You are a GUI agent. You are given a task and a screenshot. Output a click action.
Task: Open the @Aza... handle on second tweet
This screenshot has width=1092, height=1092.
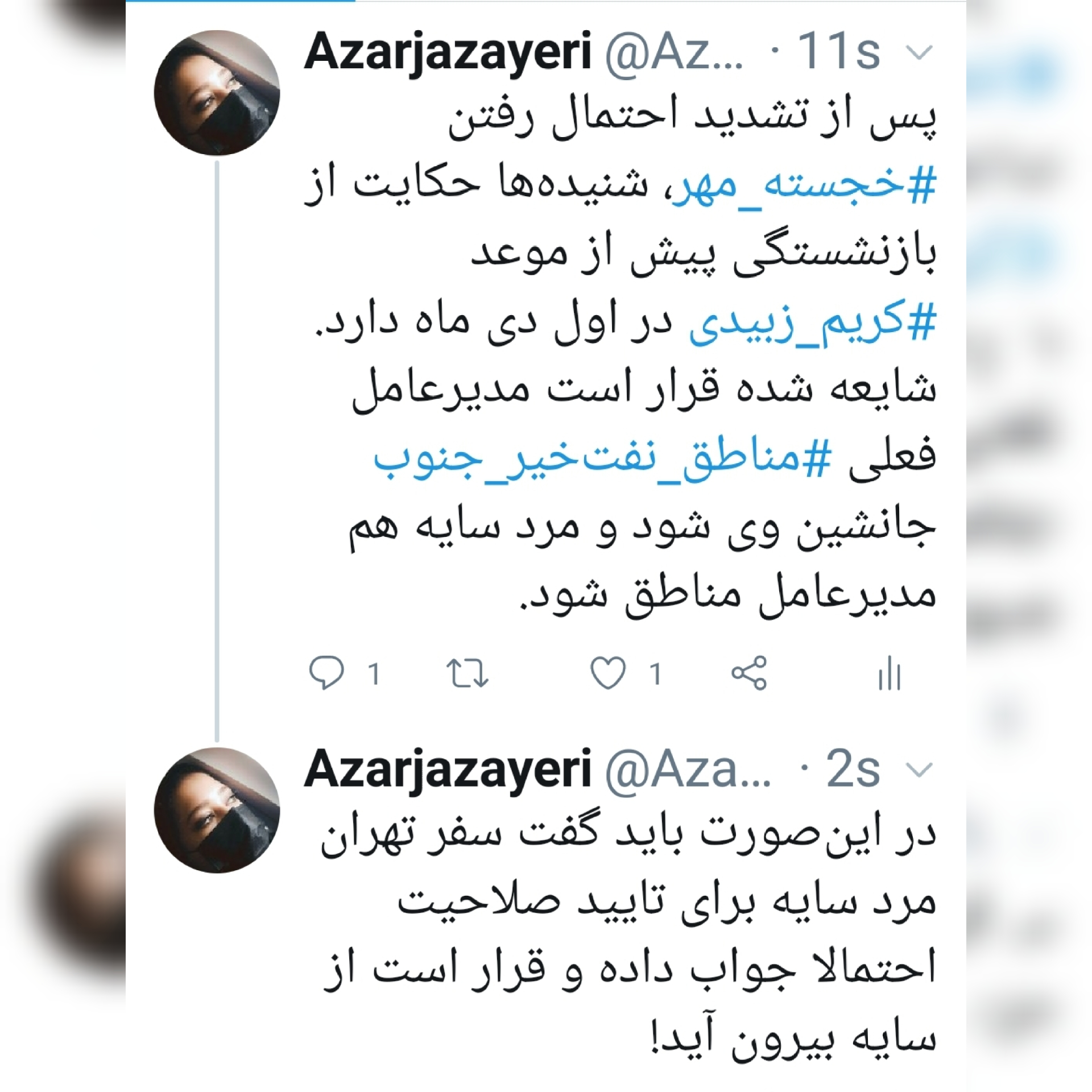[x=688, y=770]
